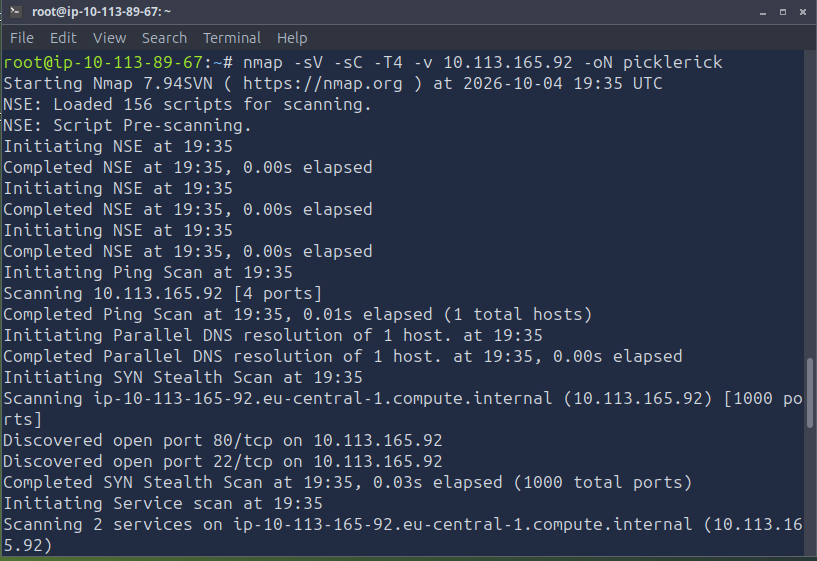
Task: Click the window title root@ip-10-113-89-67
Action: pos(101,11)
